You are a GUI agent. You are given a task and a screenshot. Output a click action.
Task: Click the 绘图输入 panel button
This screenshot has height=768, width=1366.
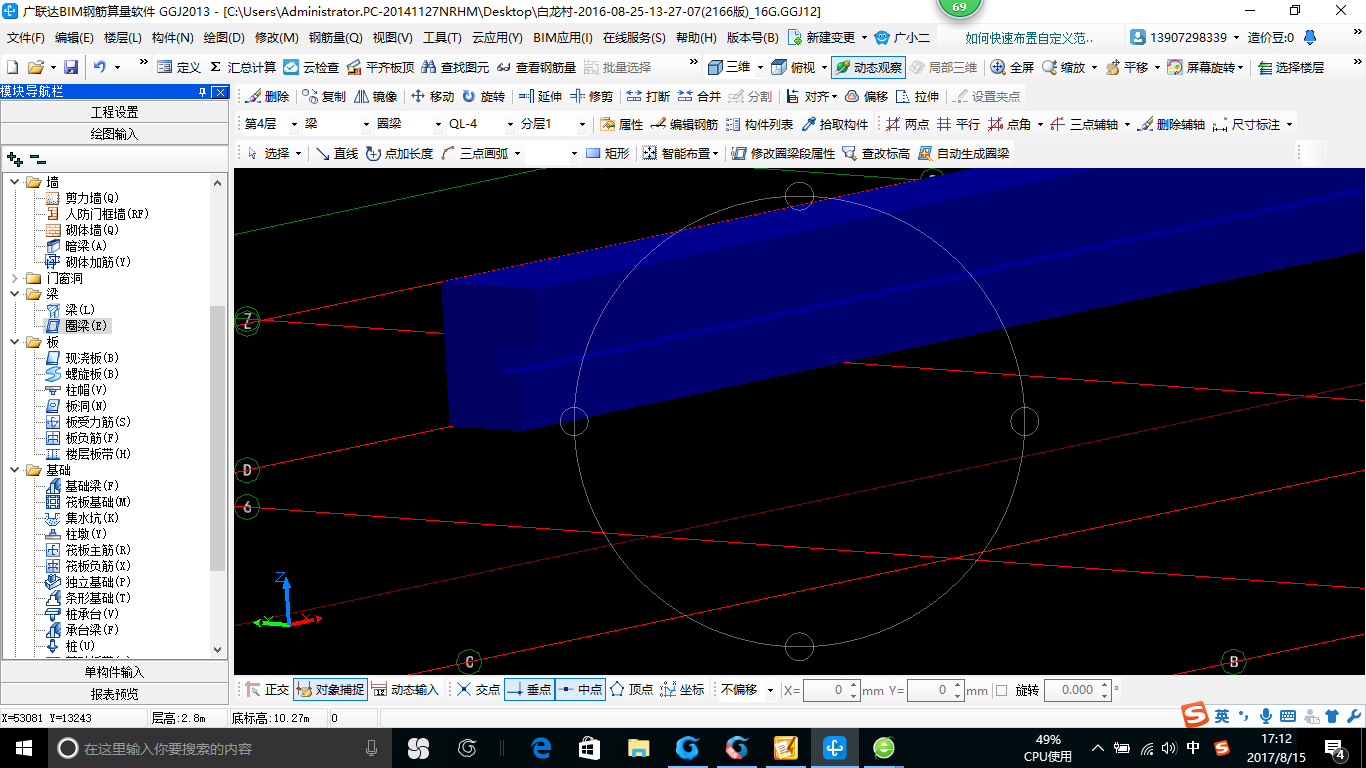coord(114,133)
